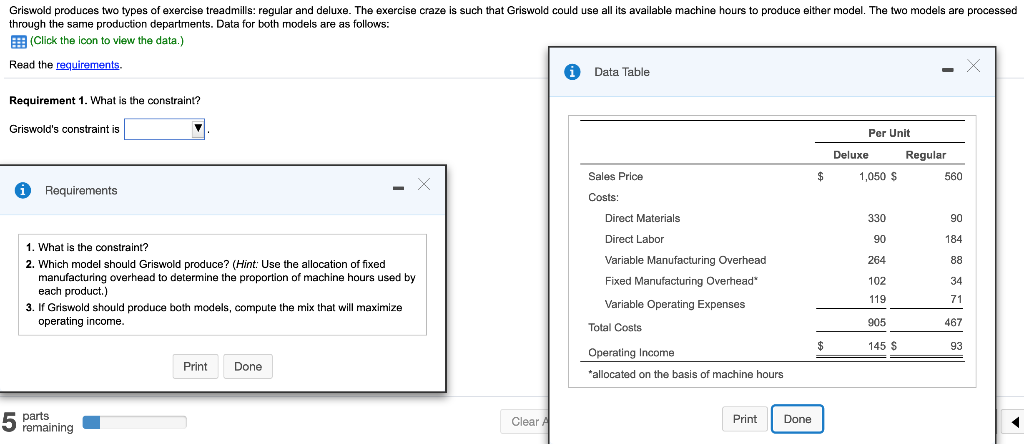
Task: Click Done in the Requirements dialog
Action: [248, 366]
